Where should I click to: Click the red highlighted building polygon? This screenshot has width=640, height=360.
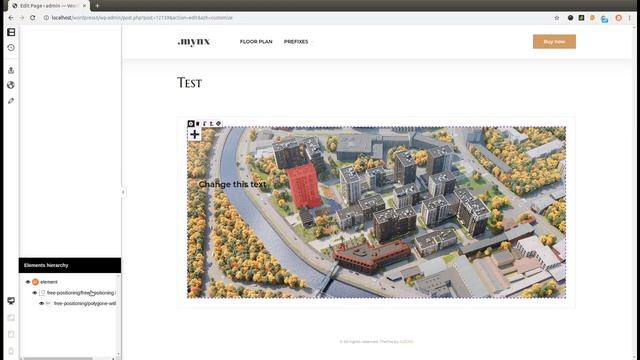click(x=304, y=186)
